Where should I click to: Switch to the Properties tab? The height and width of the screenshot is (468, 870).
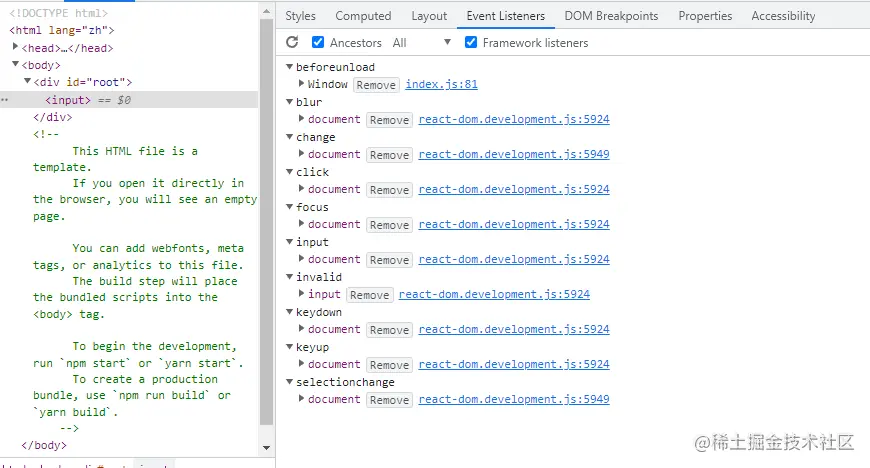point(705,16)
